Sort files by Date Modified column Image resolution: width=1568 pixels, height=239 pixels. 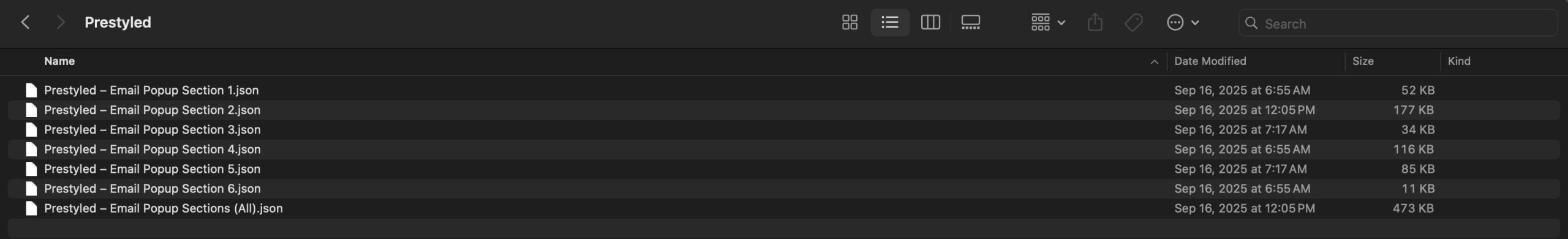pyautogui.click(x=1210, y=61)
